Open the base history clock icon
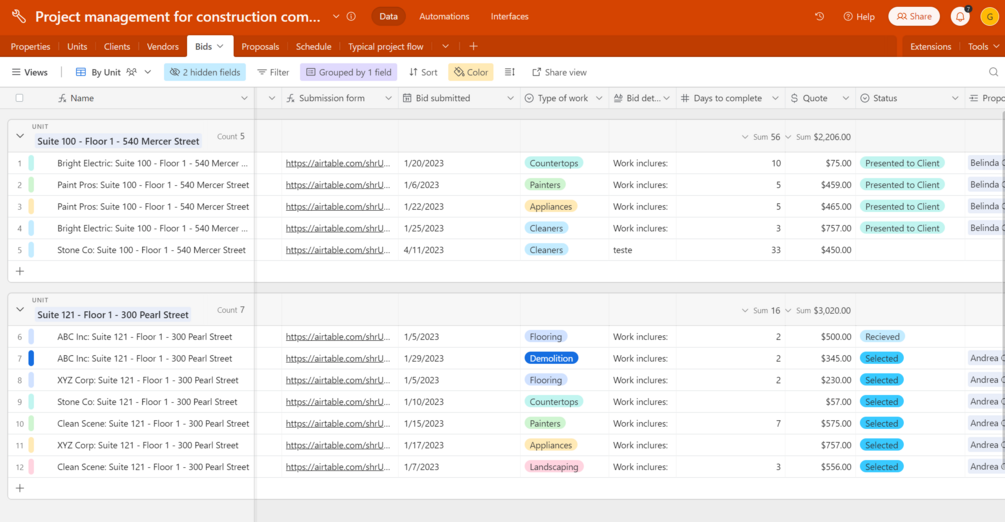The width and height of the screenshot is (1005, 522). coord(819,17)
